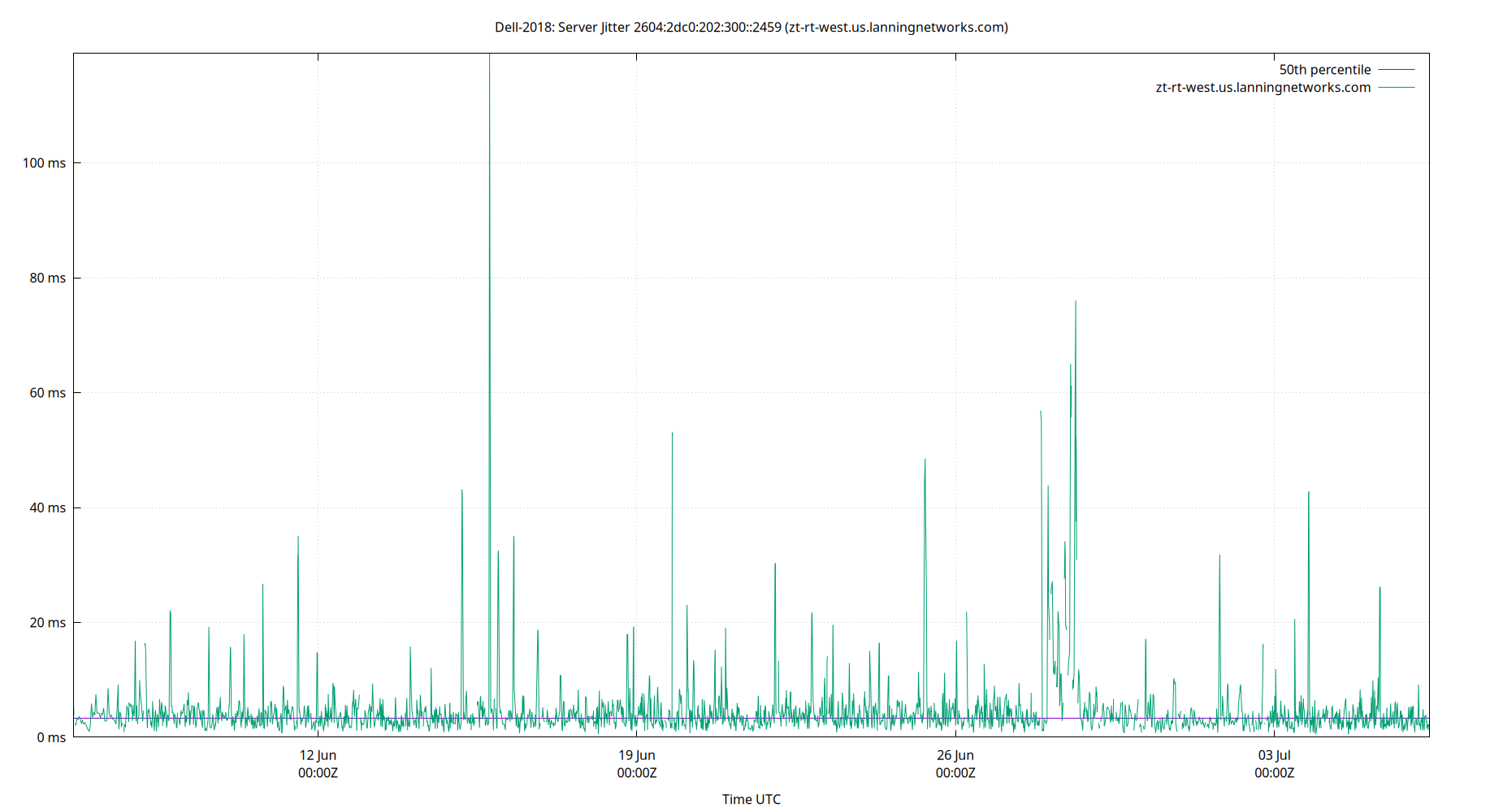Click the 00:00Z label under 12 Jun

click(318, 773)
